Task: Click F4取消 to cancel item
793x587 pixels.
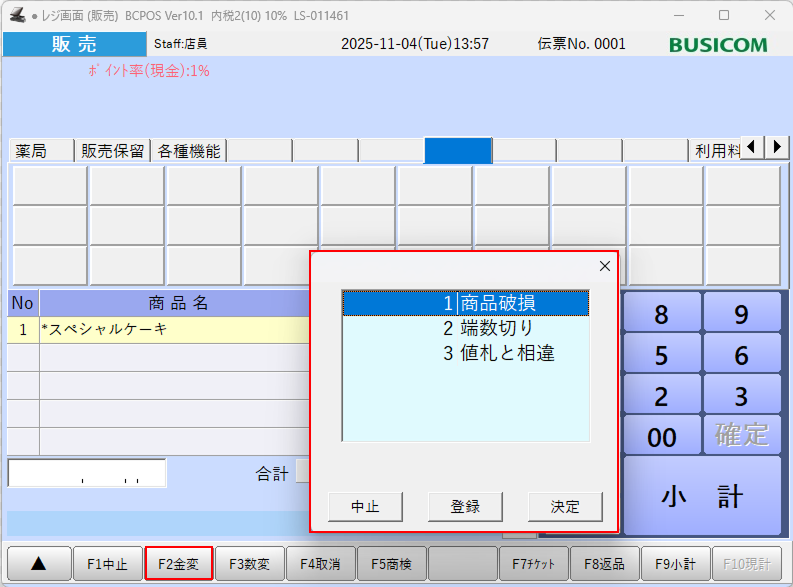Action: (320, 564)
